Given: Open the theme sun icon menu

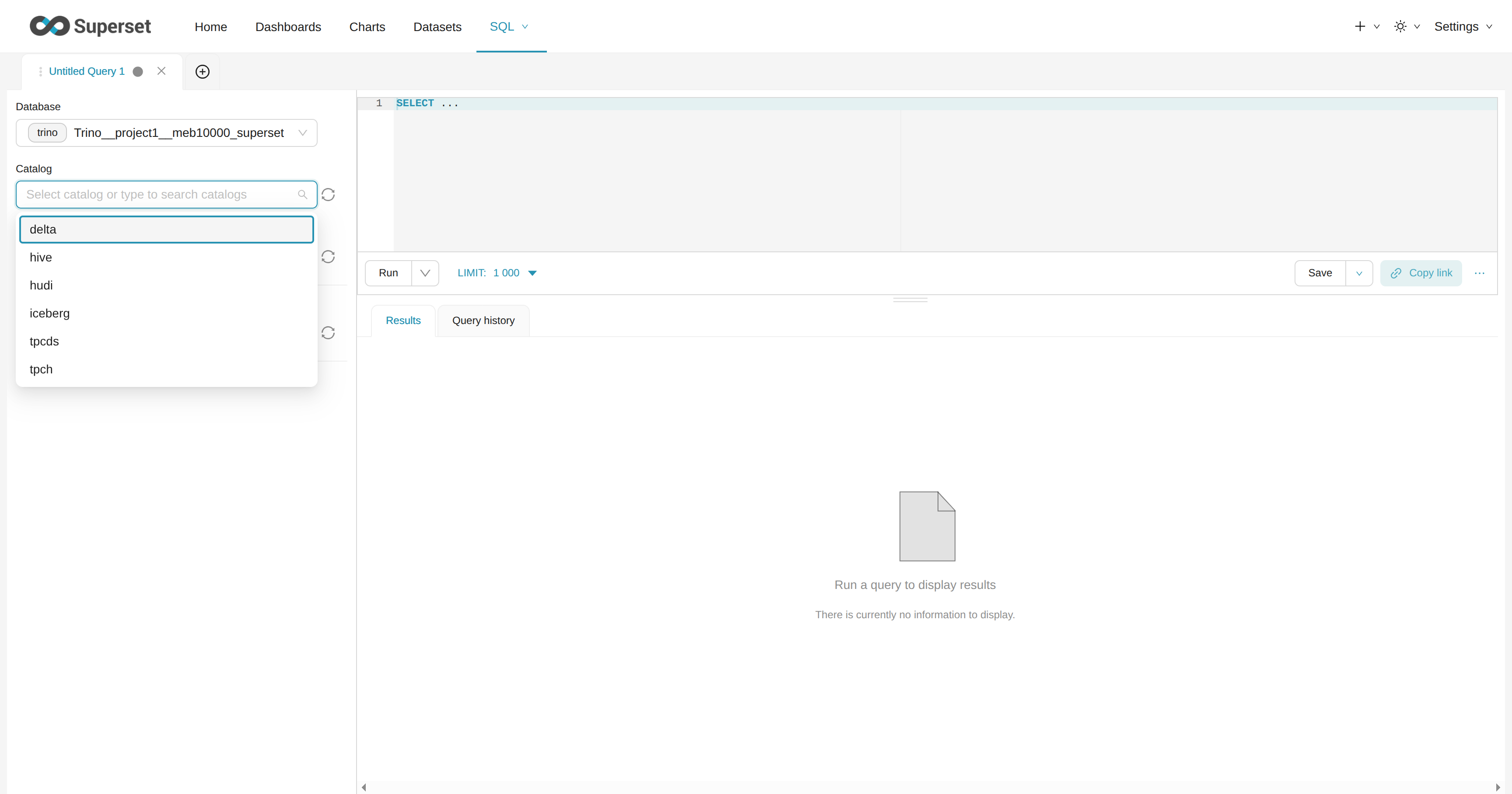Looking at the screenshot, I should tap(1400, 26).
